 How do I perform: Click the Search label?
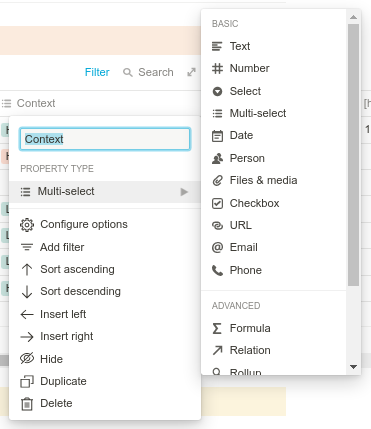coord(156,72)
